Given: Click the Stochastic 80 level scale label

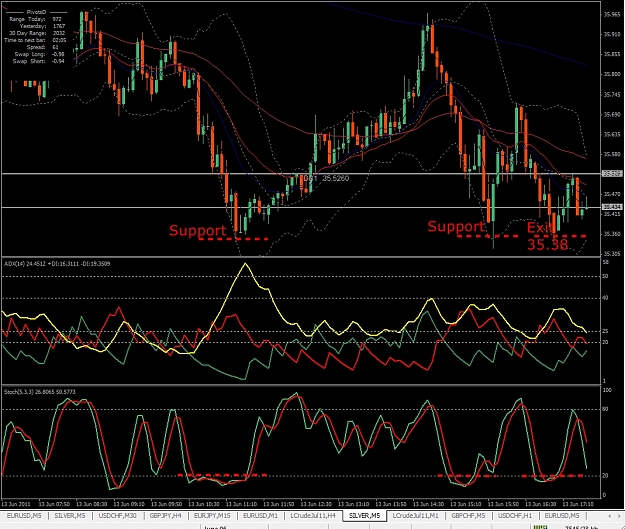Looking at the screenshot, I should coord(605,409).
